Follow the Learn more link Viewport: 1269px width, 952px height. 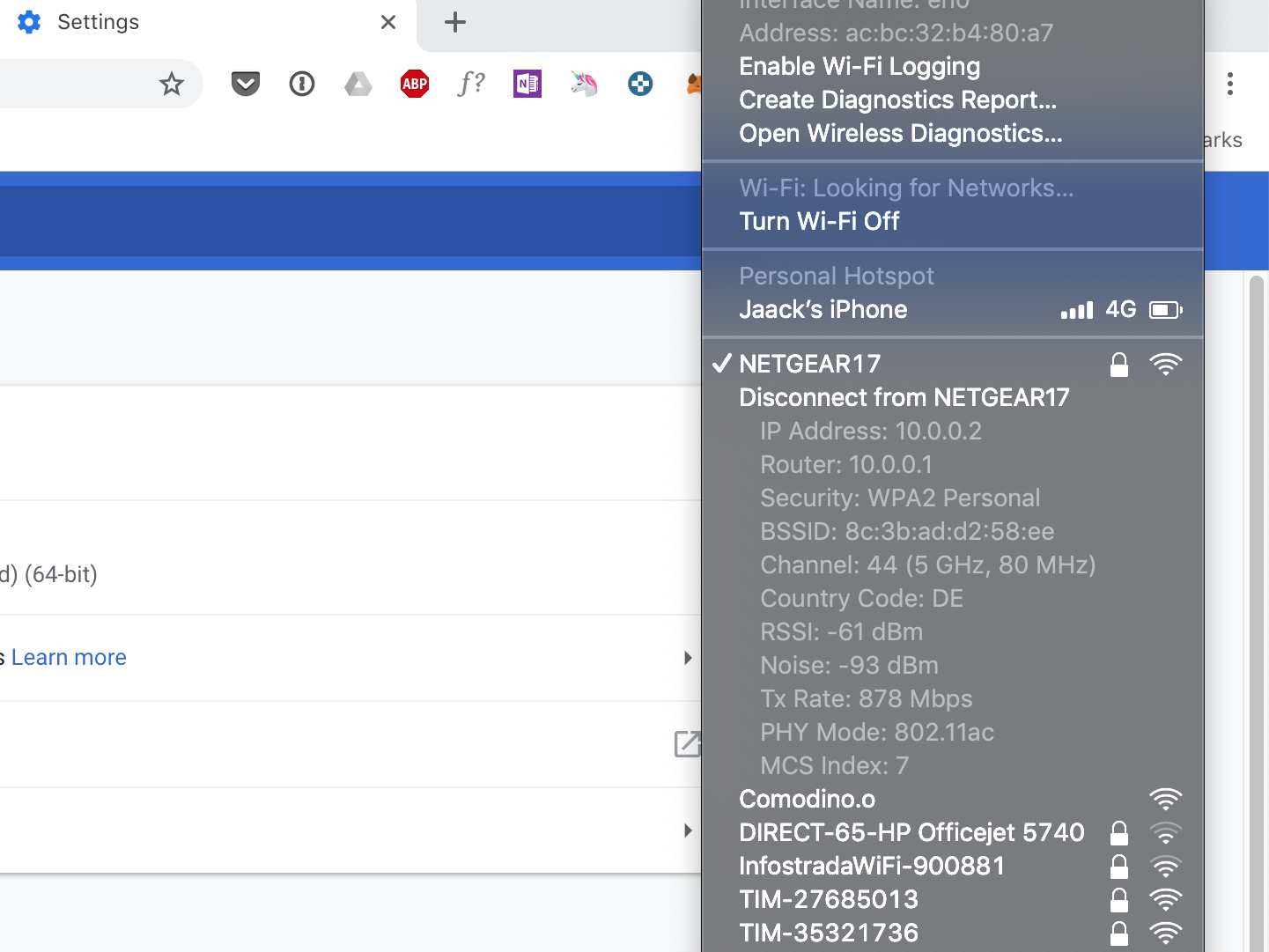[x=69, y=658]
